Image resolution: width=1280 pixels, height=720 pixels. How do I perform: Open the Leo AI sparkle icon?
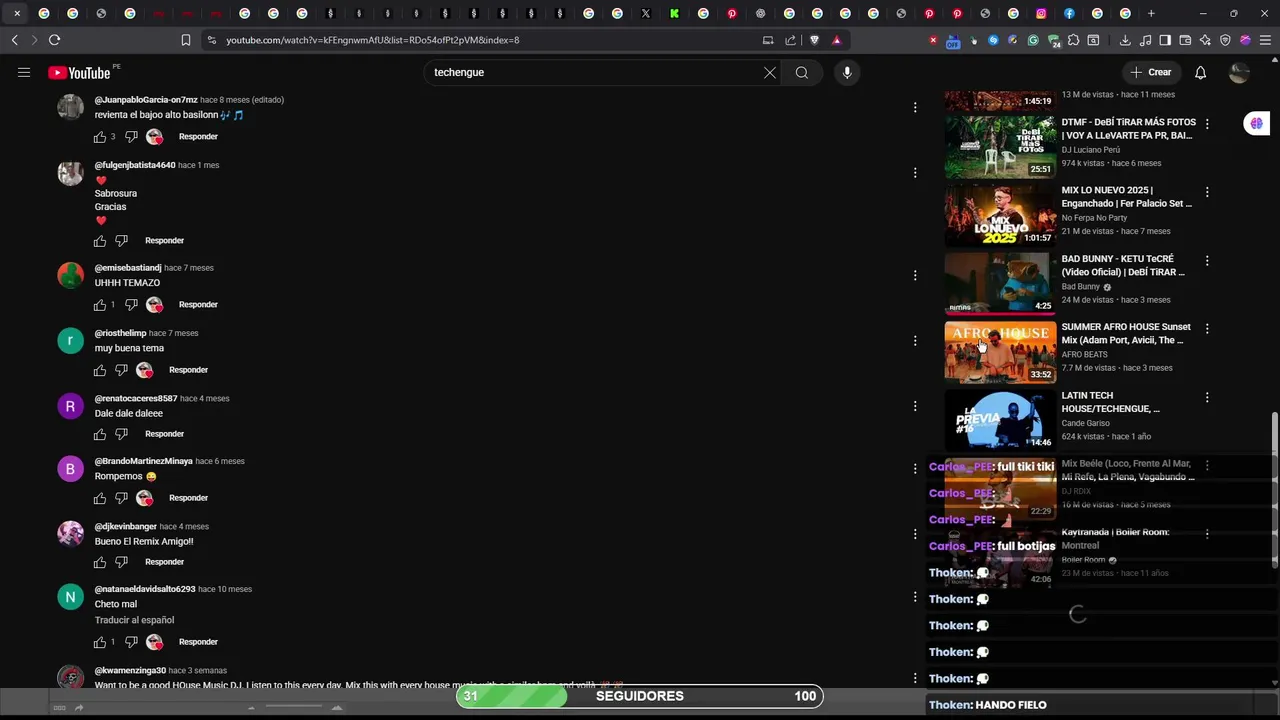click(1205, 40)
